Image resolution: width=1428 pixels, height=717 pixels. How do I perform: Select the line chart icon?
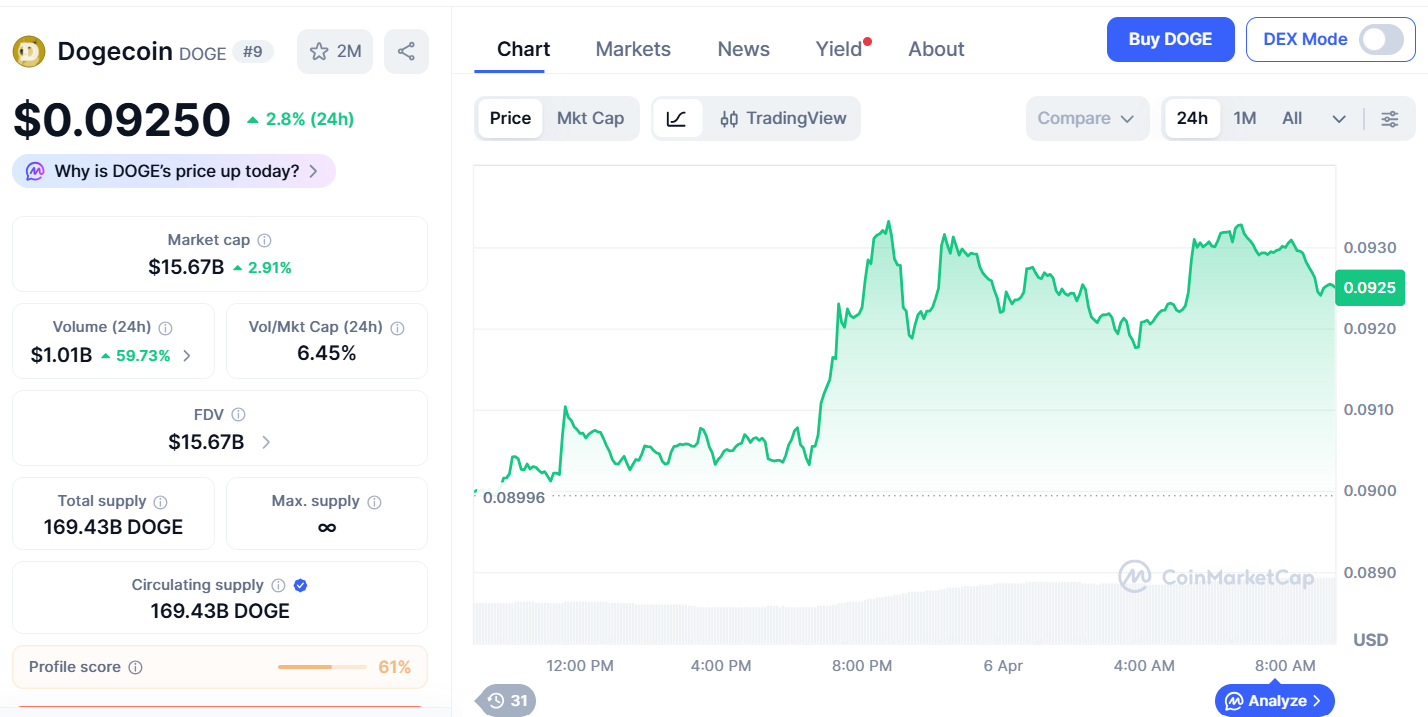[677, 118]
